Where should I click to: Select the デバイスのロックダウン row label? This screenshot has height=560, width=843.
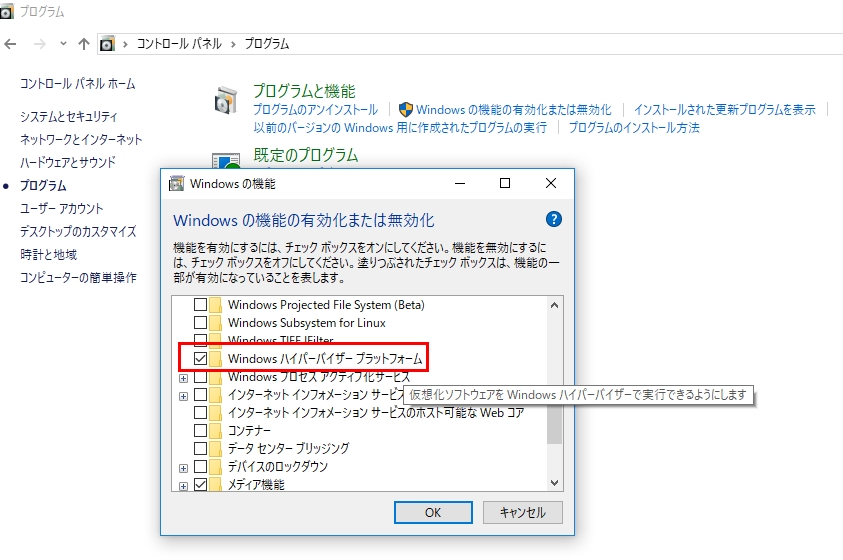click(278, 466)
